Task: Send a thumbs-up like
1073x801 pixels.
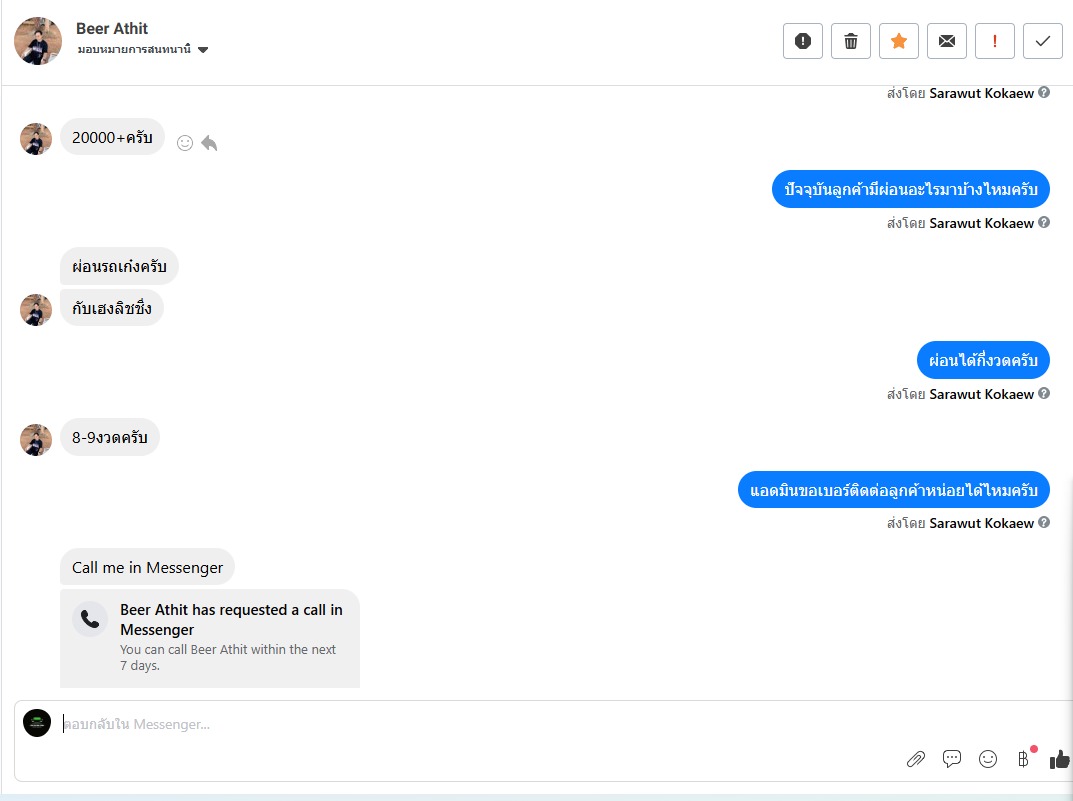Action: pos(1059,759)
